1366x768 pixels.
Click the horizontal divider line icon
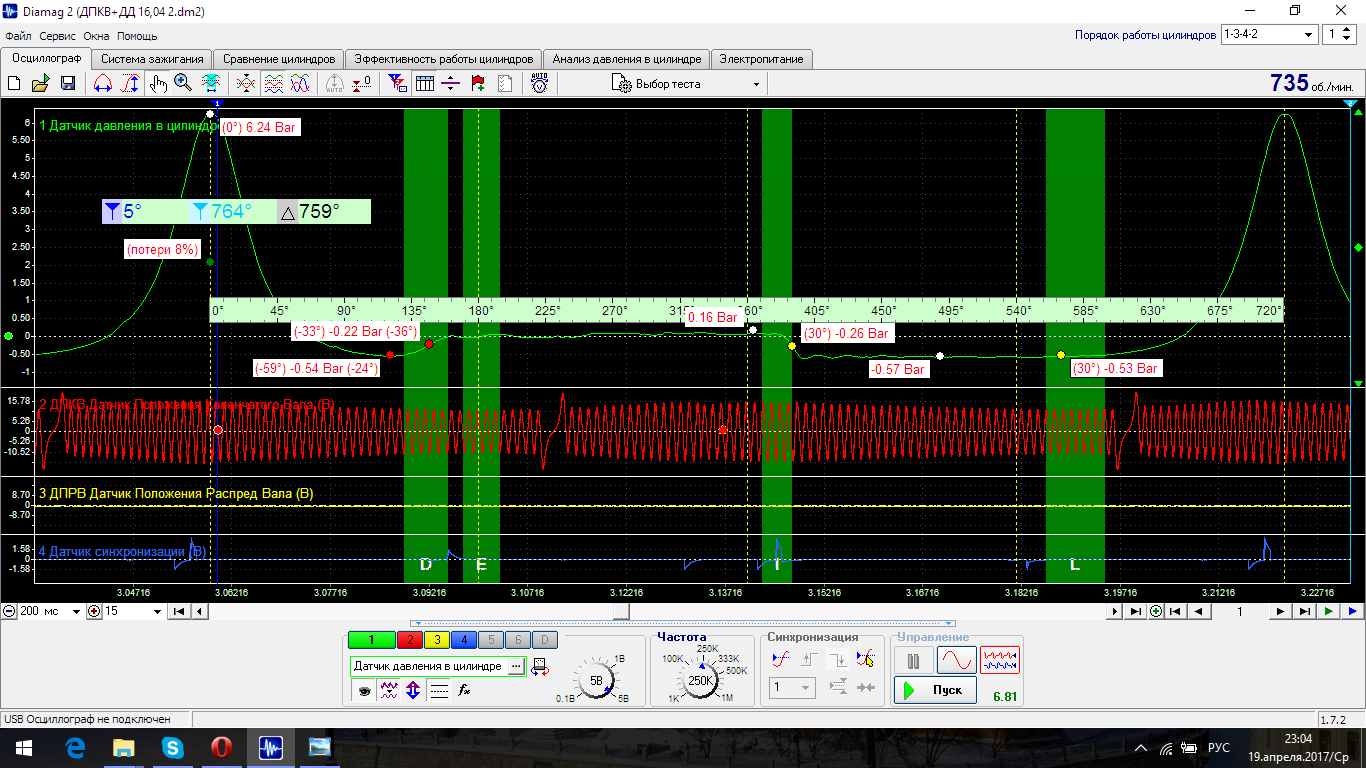(x=450, y=84)
